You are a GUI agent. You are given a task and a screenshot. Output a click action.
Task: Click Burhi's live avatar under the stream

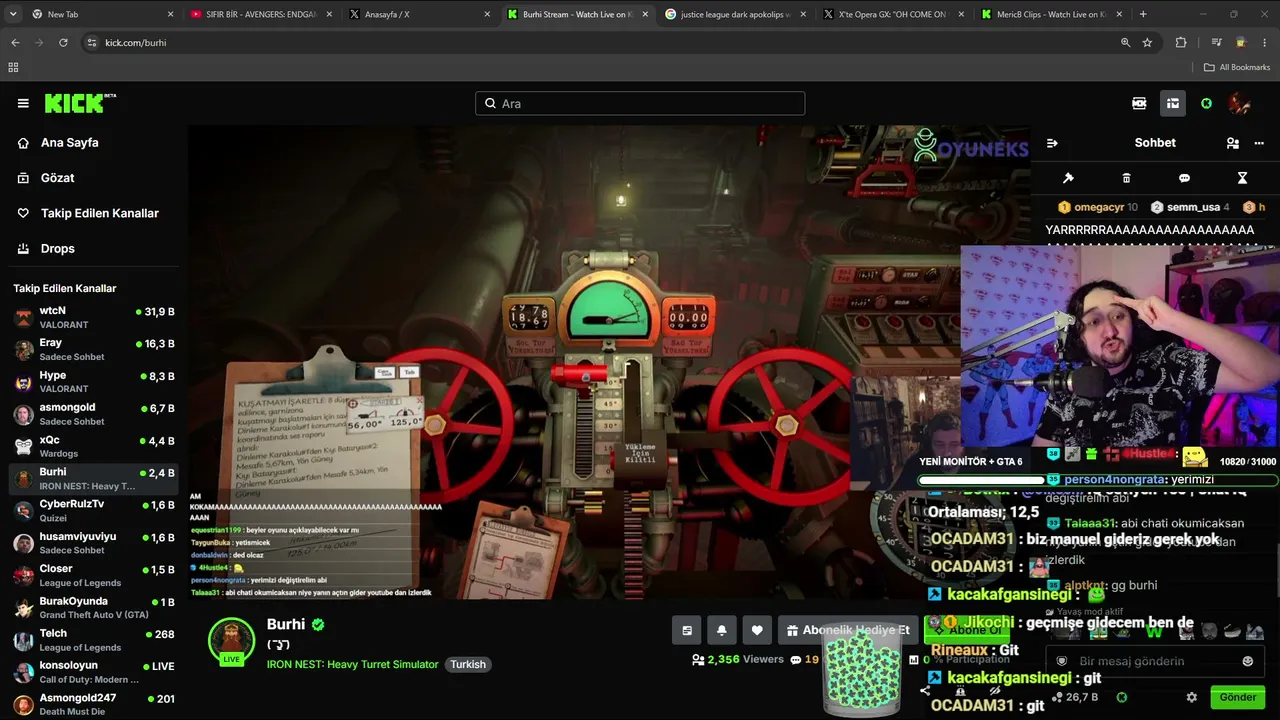[231, 641]
